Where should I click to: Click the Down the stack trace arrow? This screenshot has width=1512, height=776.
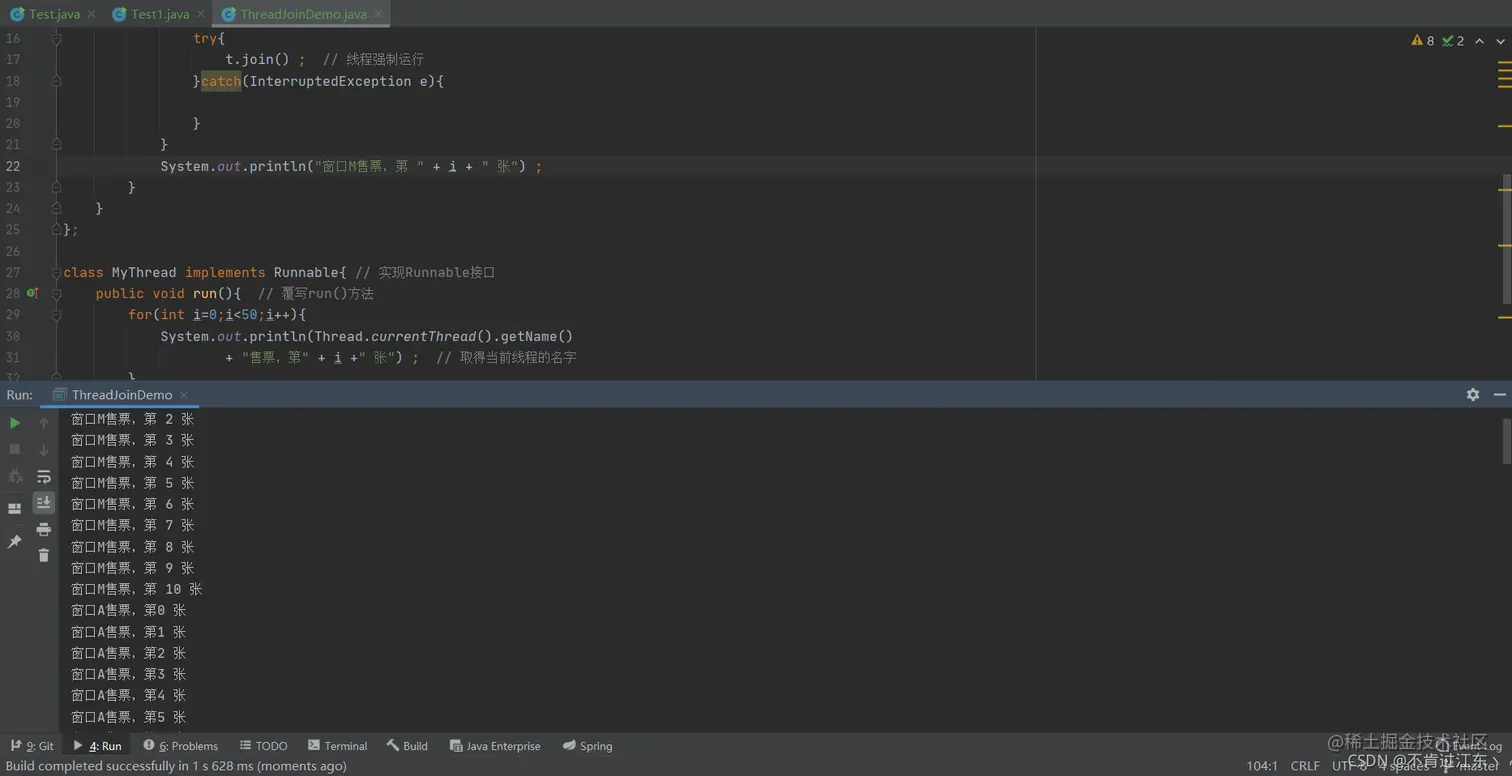pyautogui.click(x=43, y=449)
